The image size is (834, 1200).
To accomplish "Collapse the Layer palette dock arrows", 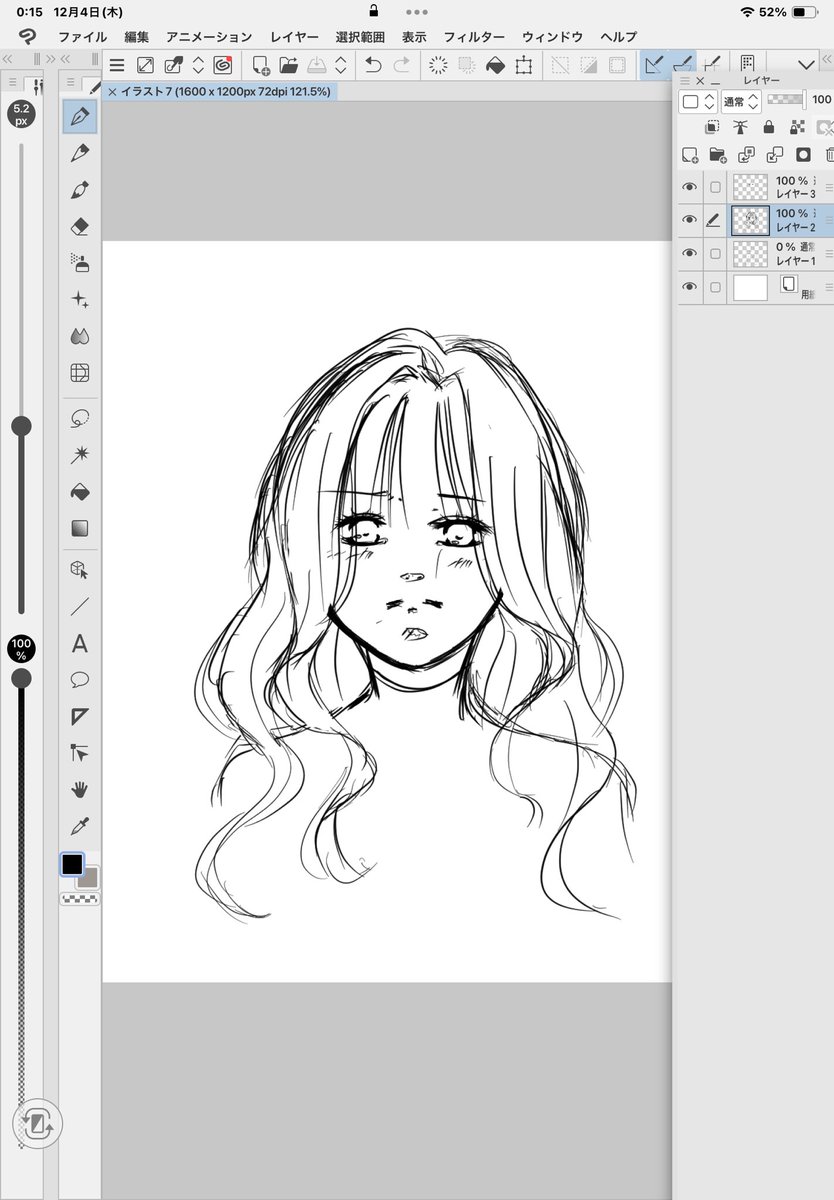I will tap(826, 60).
